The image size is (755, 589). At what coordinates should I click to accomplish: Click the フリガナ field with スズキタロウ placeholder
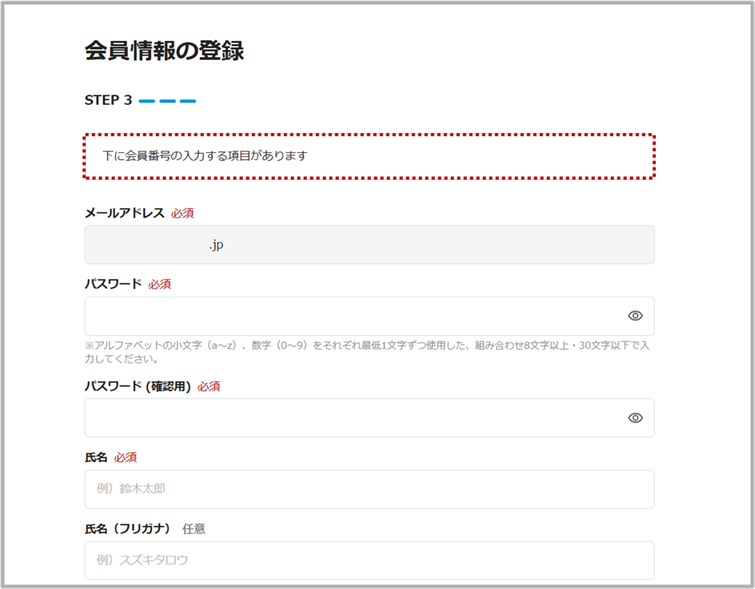[x=369, y=560]
